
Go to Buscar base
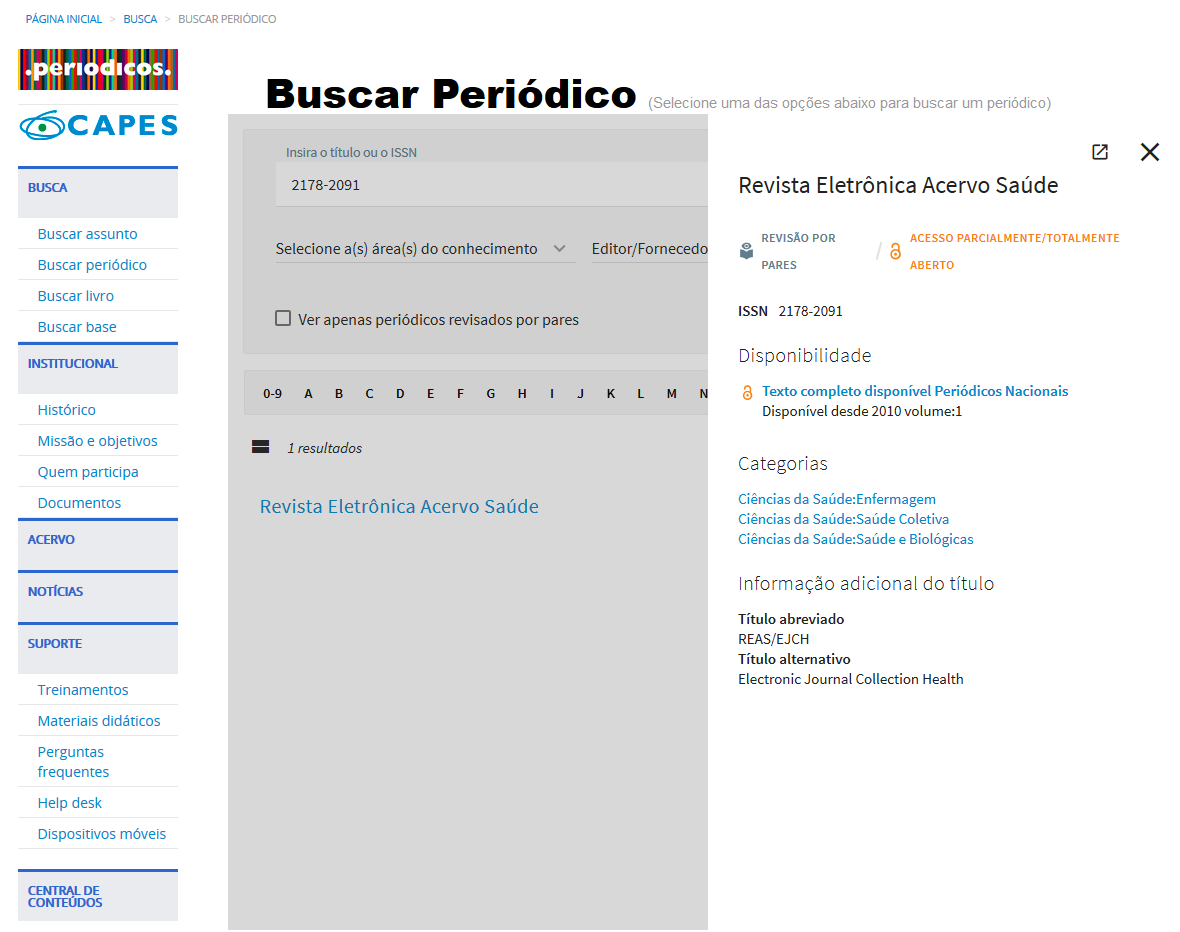(77, 327)
